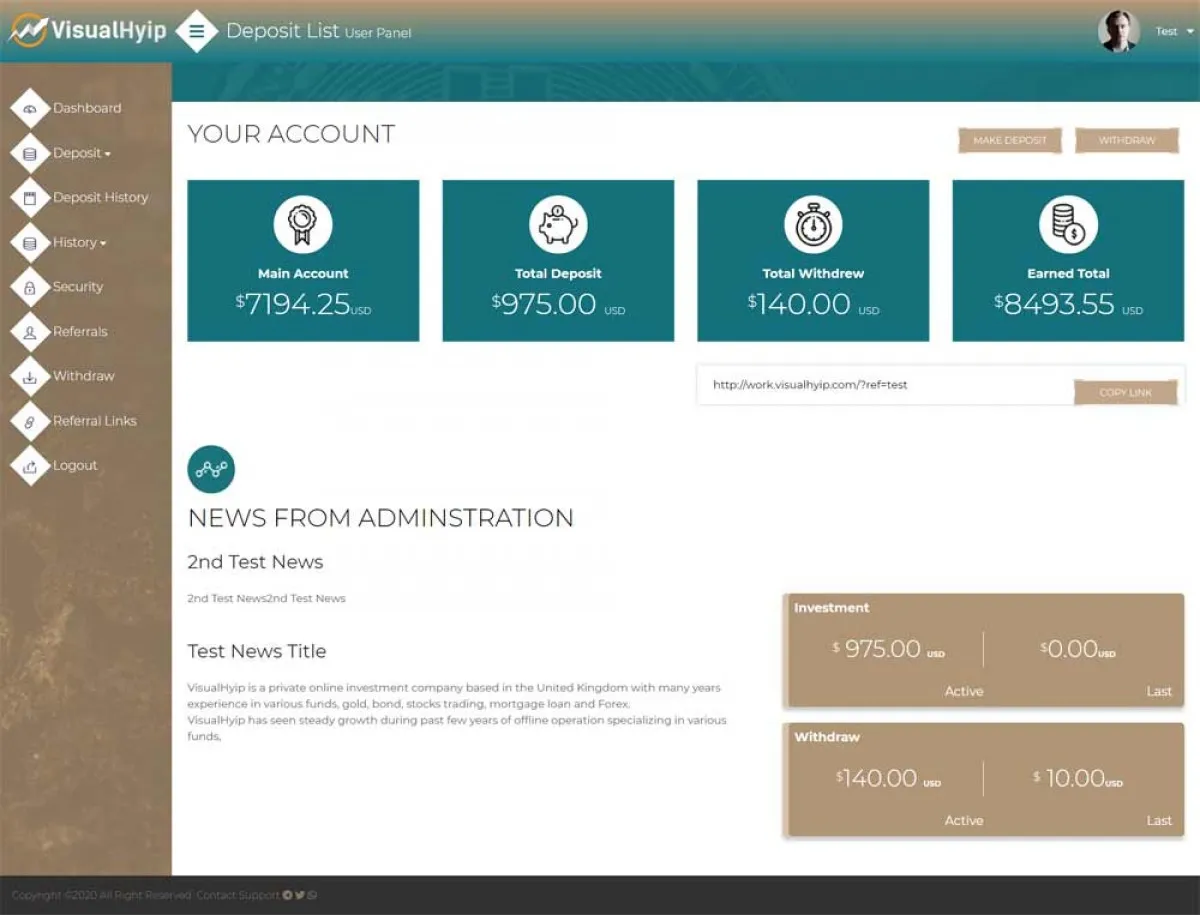The height and width of the screenshot is (915, 1200).
Task: Click the Telegram icon in the footer
Action: tap(288, 895)
